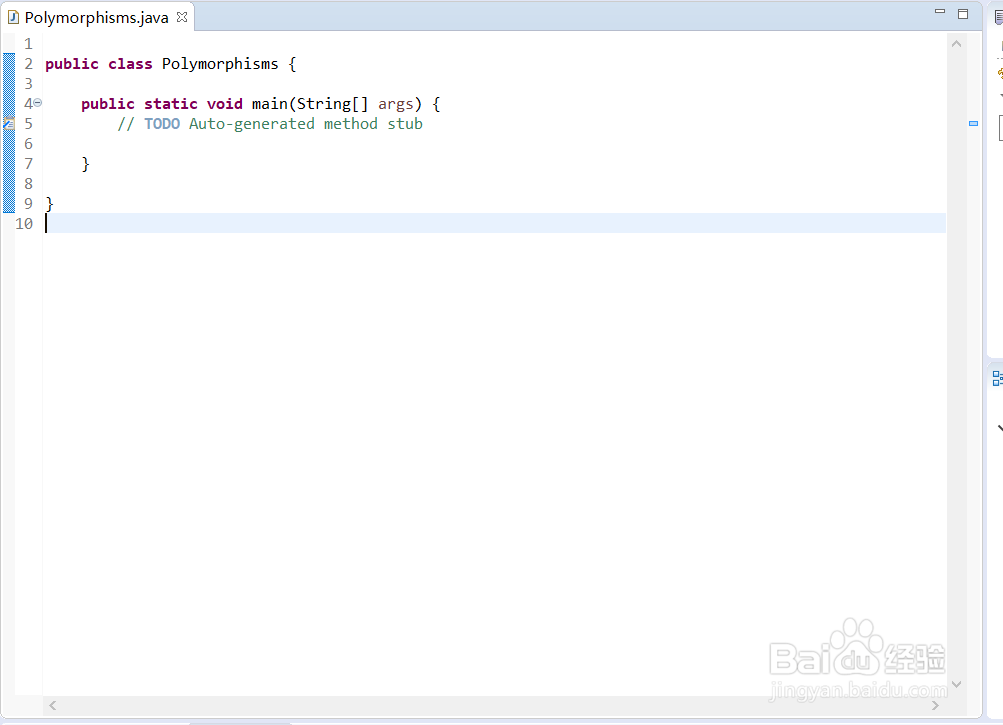This screenshot has width=1003, height=725.
Task: Click the args parameter in main
Action: coord(395,104)
